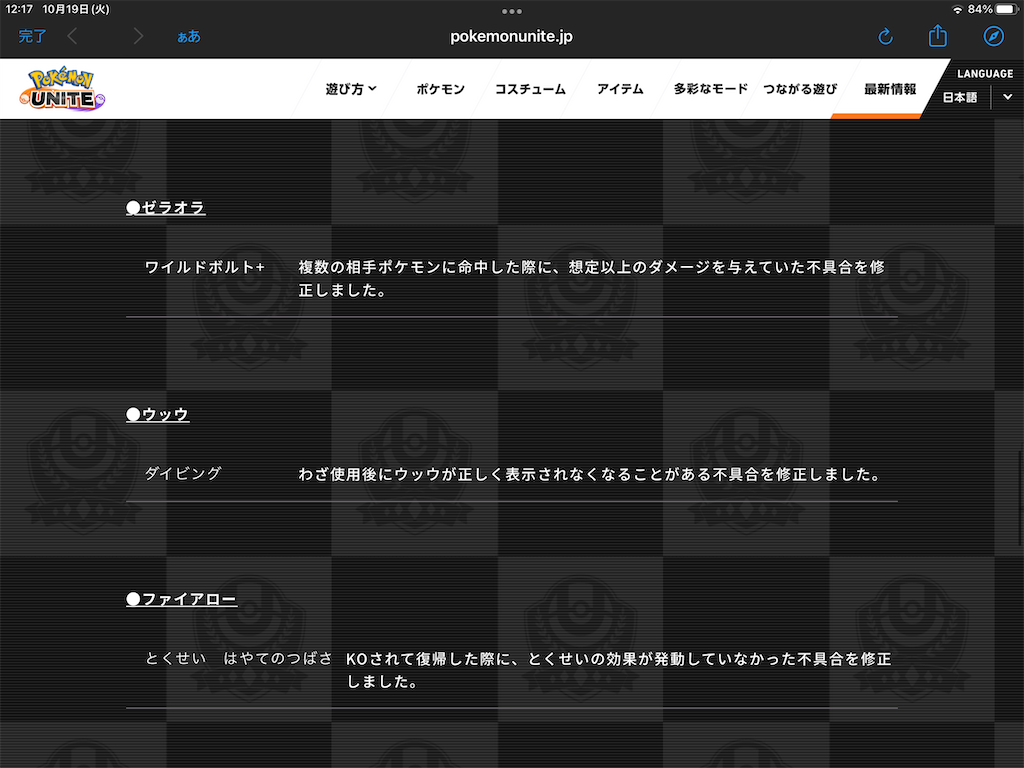Select the ワイルドボルト+ move name
1024x768 pixels.
(x=205, y=267)
